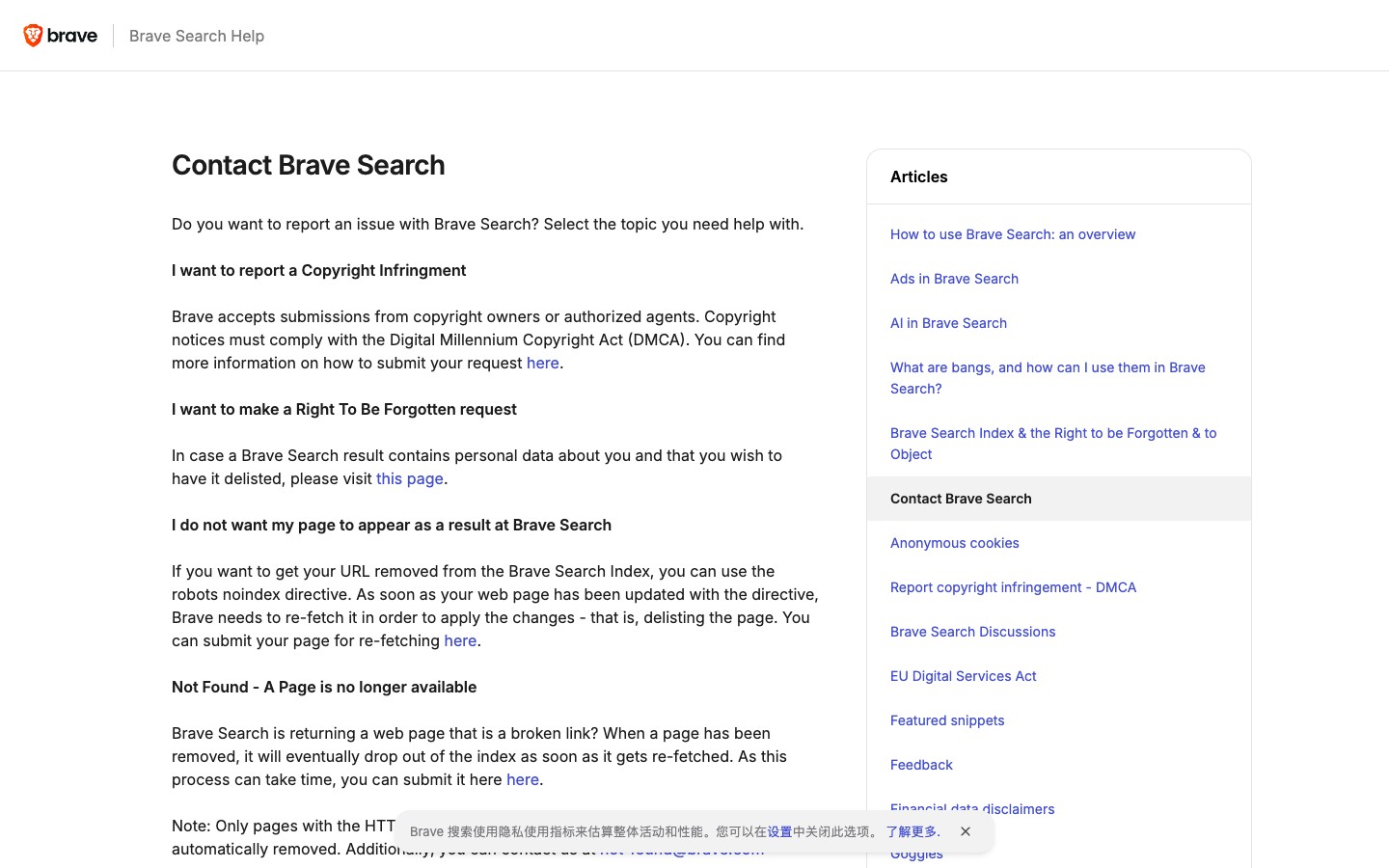1389x868 pixels.
Task: Click 'Not Found - A Page is no longer available'
Action: point(324,687)
